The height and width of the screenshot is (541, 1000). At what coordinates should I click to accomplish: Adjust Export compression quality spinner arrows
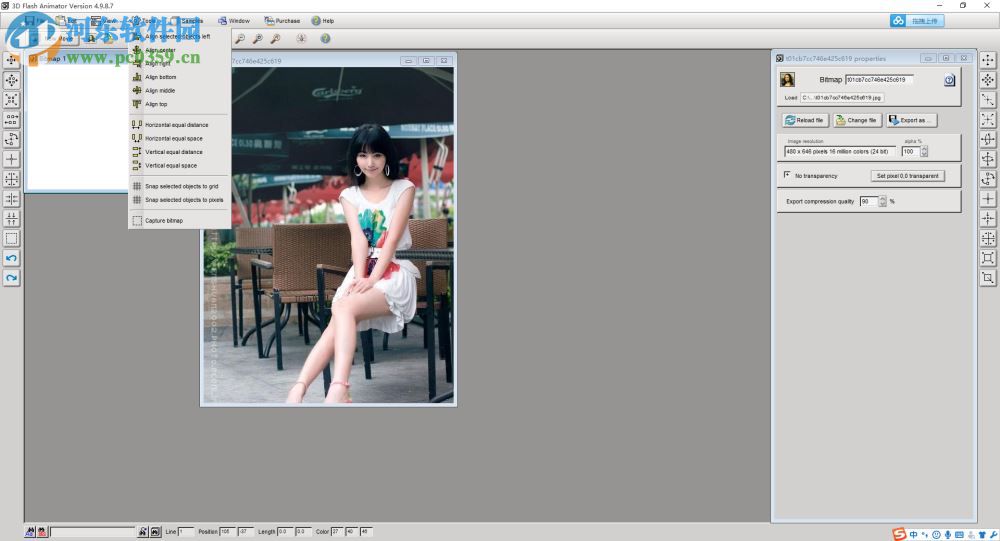click(883, 202)
